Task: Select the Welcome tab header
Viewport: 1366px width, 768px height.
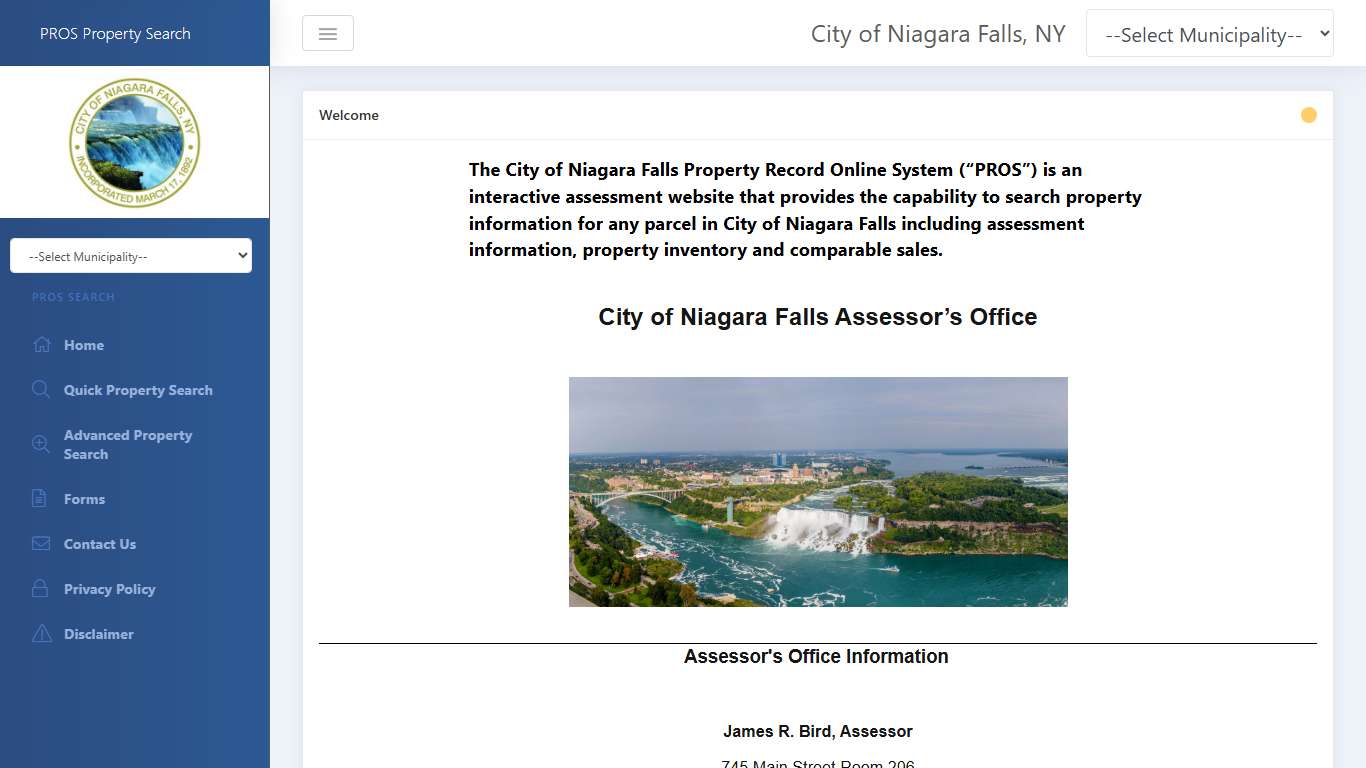Action: click(348, 115)
